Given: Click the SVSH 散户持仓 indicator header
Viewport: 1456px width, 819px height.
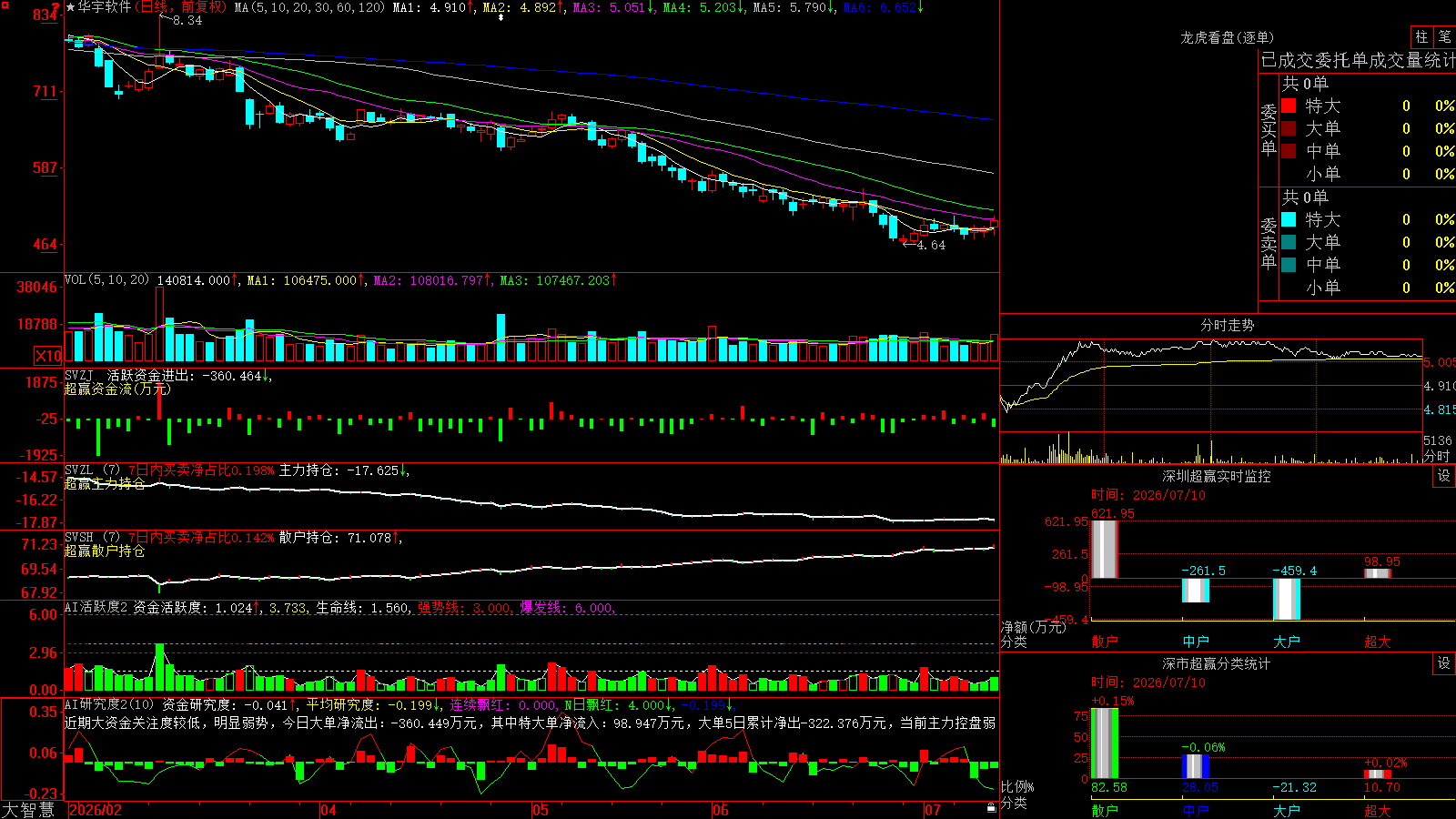Looking at the screenshot, I should [x=234, y=538].
